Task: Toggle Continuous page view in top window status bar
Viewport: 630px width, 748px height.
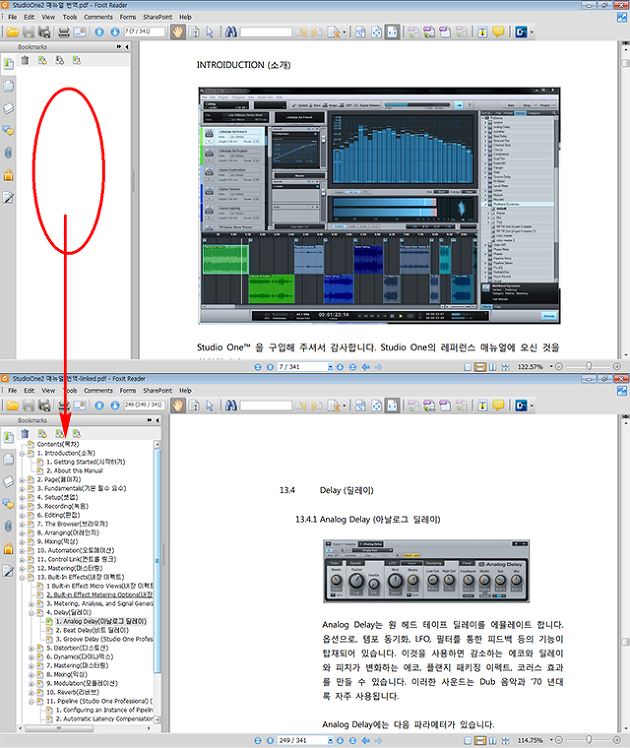Action: [480, 367]
